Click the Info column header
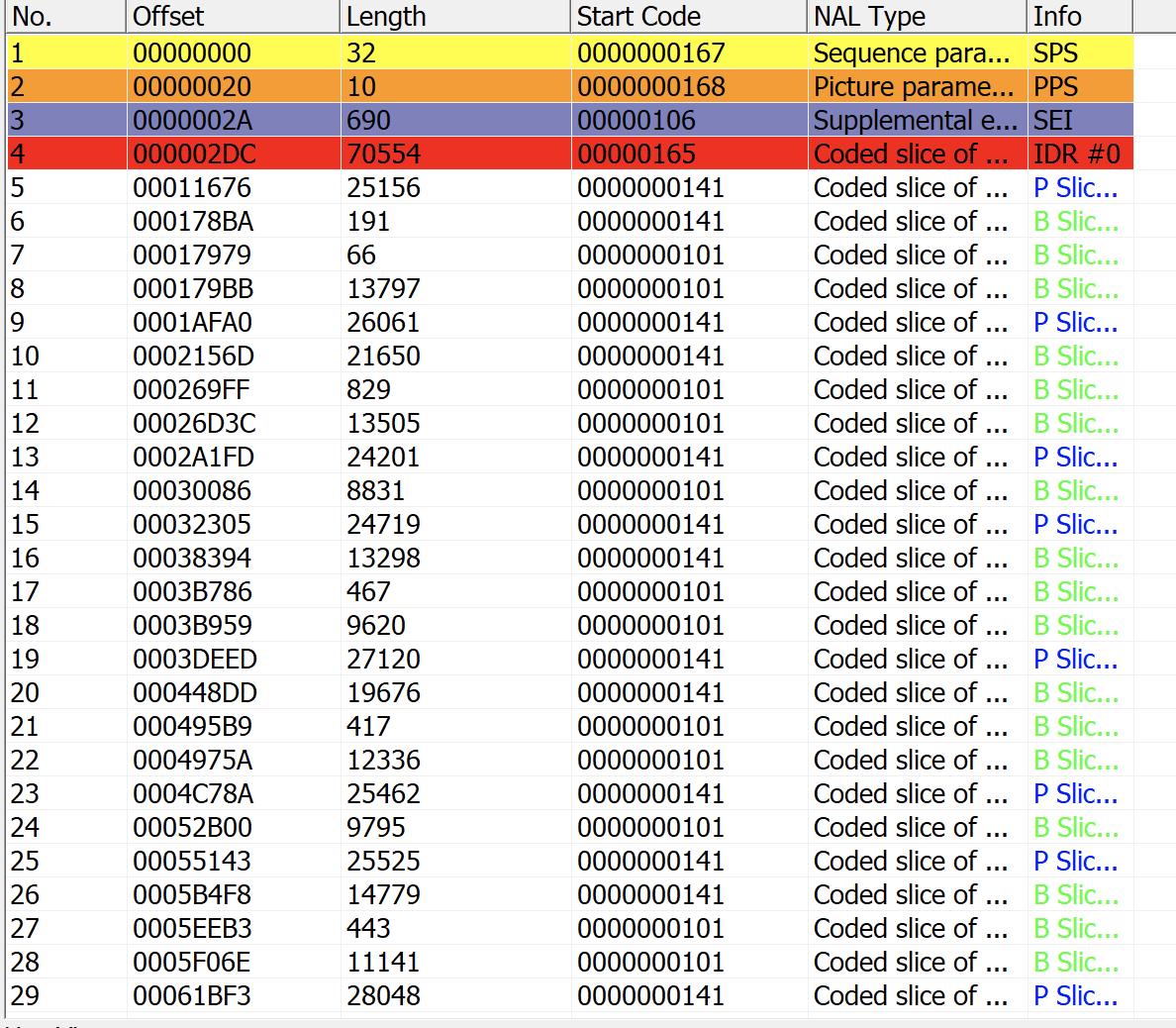This screenshot has height=1028, width=1176. pyautogui.click(x=1079, y=17)
